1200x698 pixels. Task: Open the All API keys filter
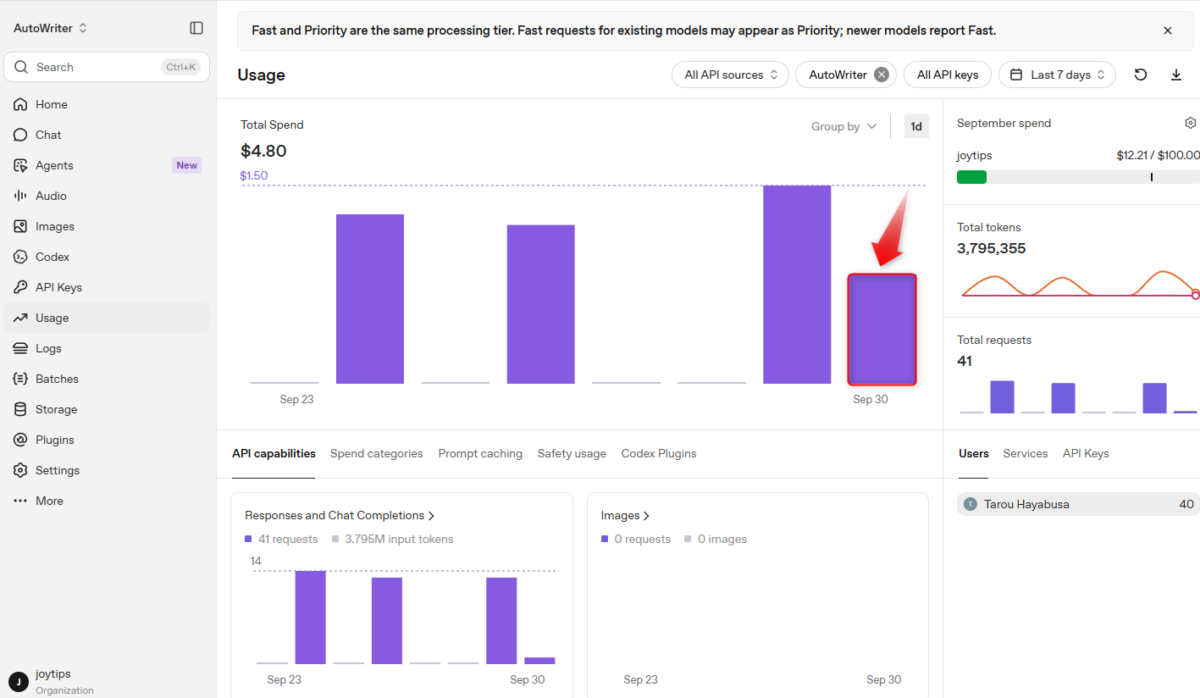[x=948, y=75]
